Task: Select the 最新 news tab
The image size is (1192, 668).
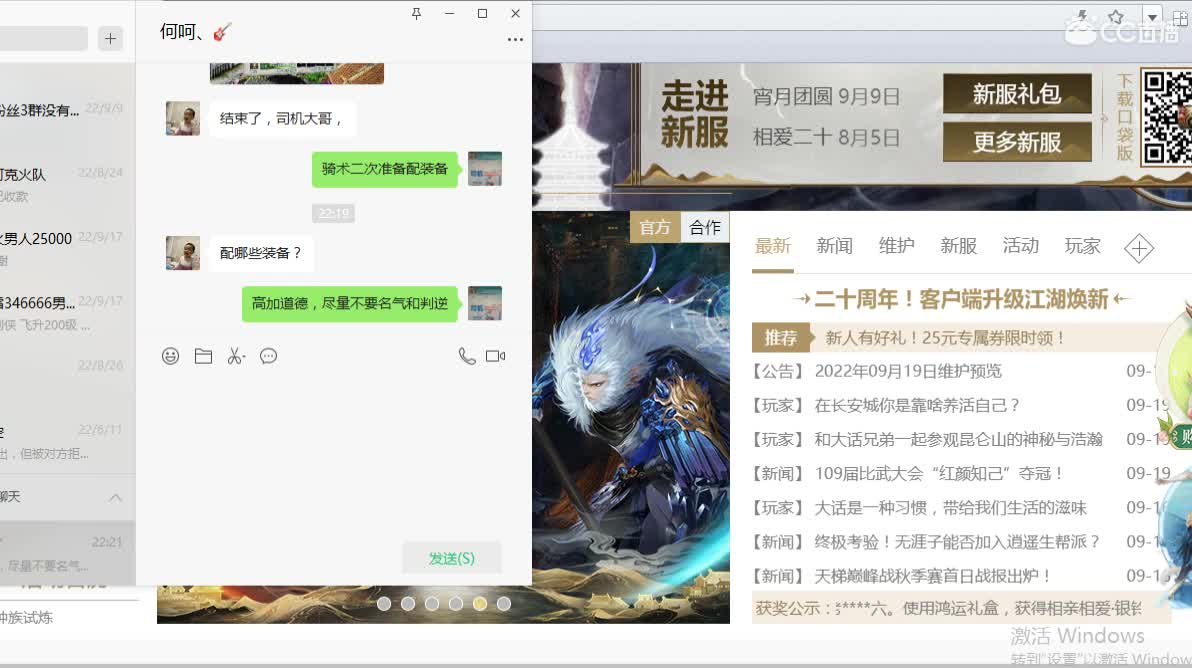Action: pyautogui.click(x=773, y=246)
